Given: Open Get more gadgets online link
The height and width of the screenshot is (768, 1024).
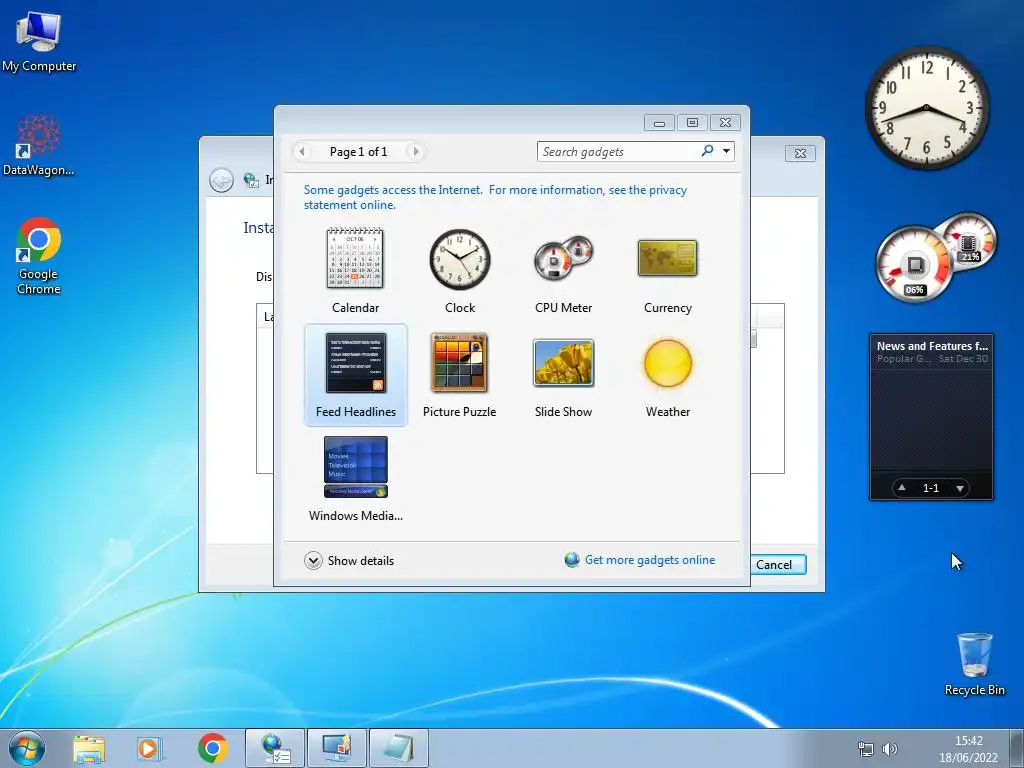Looking at the screenshot, I should (x=650, y=560).
